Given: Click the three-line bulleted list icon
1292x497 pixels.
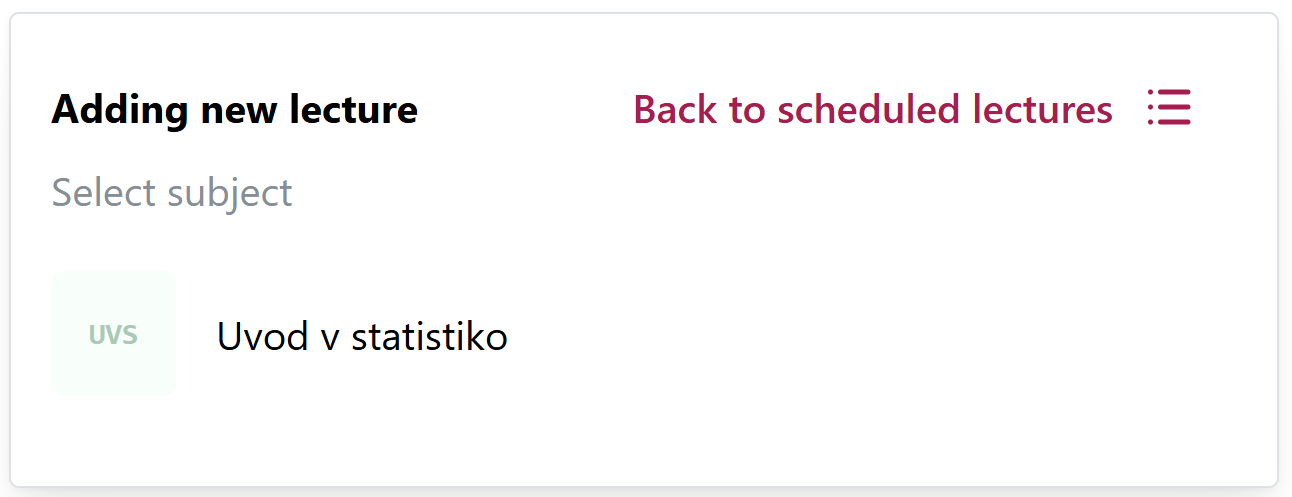Looking at the screenshot, I should tap(1169, 107).
